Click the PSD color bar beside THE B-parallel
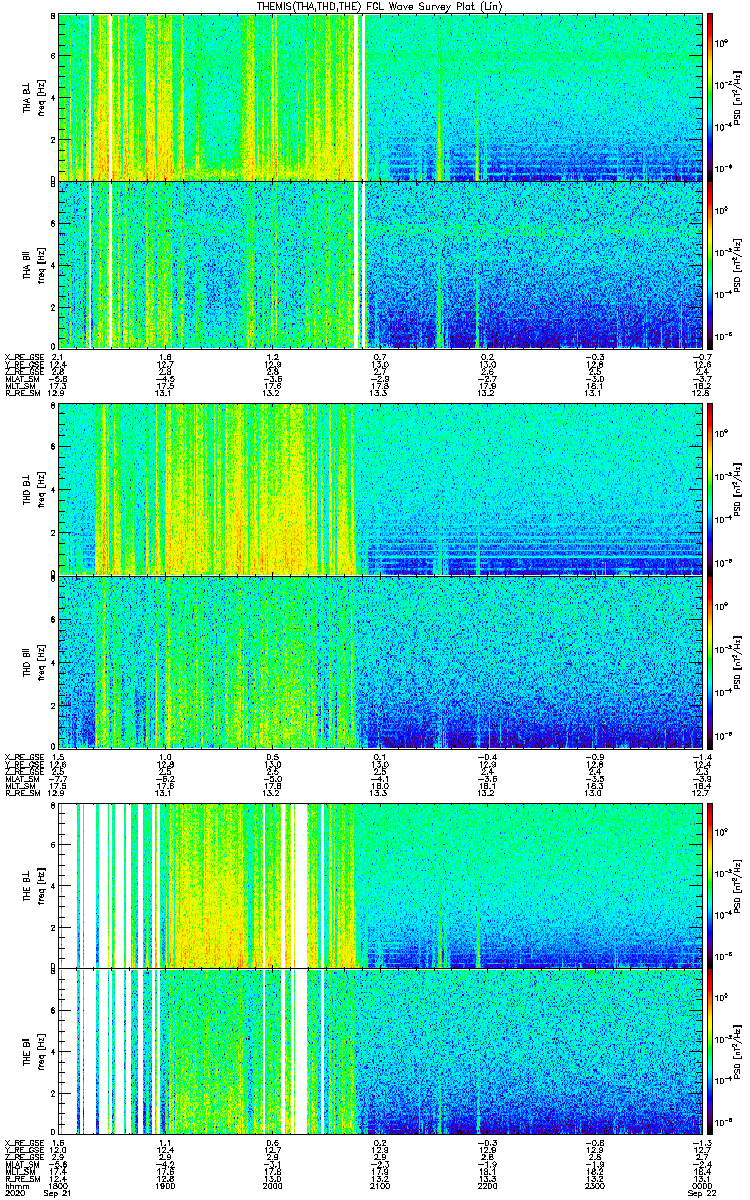The image size is (750, 1200). point(710,1051)
